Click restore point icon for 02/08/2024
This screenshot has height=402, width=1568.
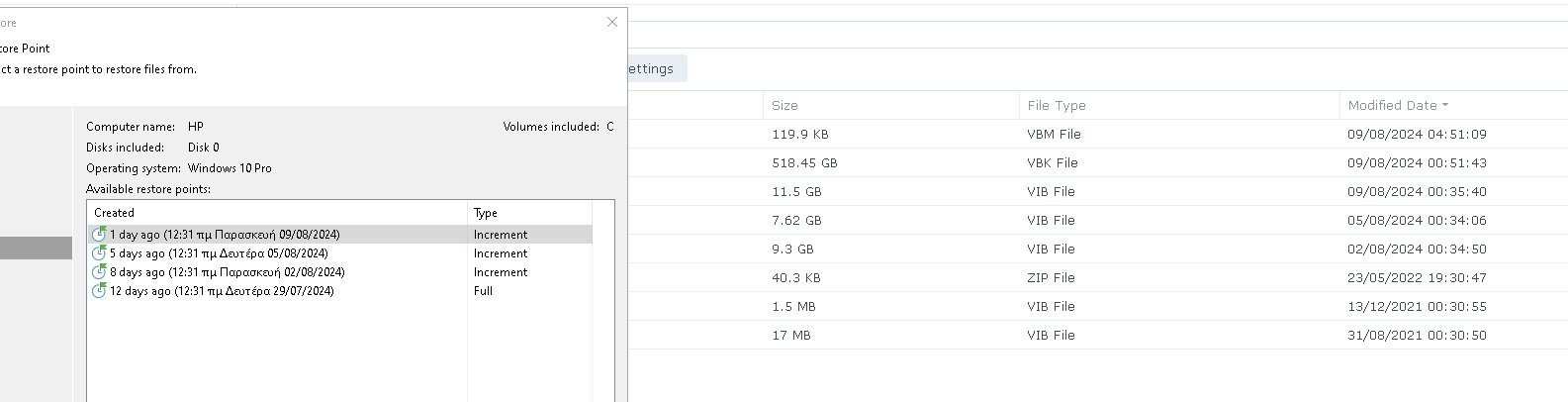[99, 272]
